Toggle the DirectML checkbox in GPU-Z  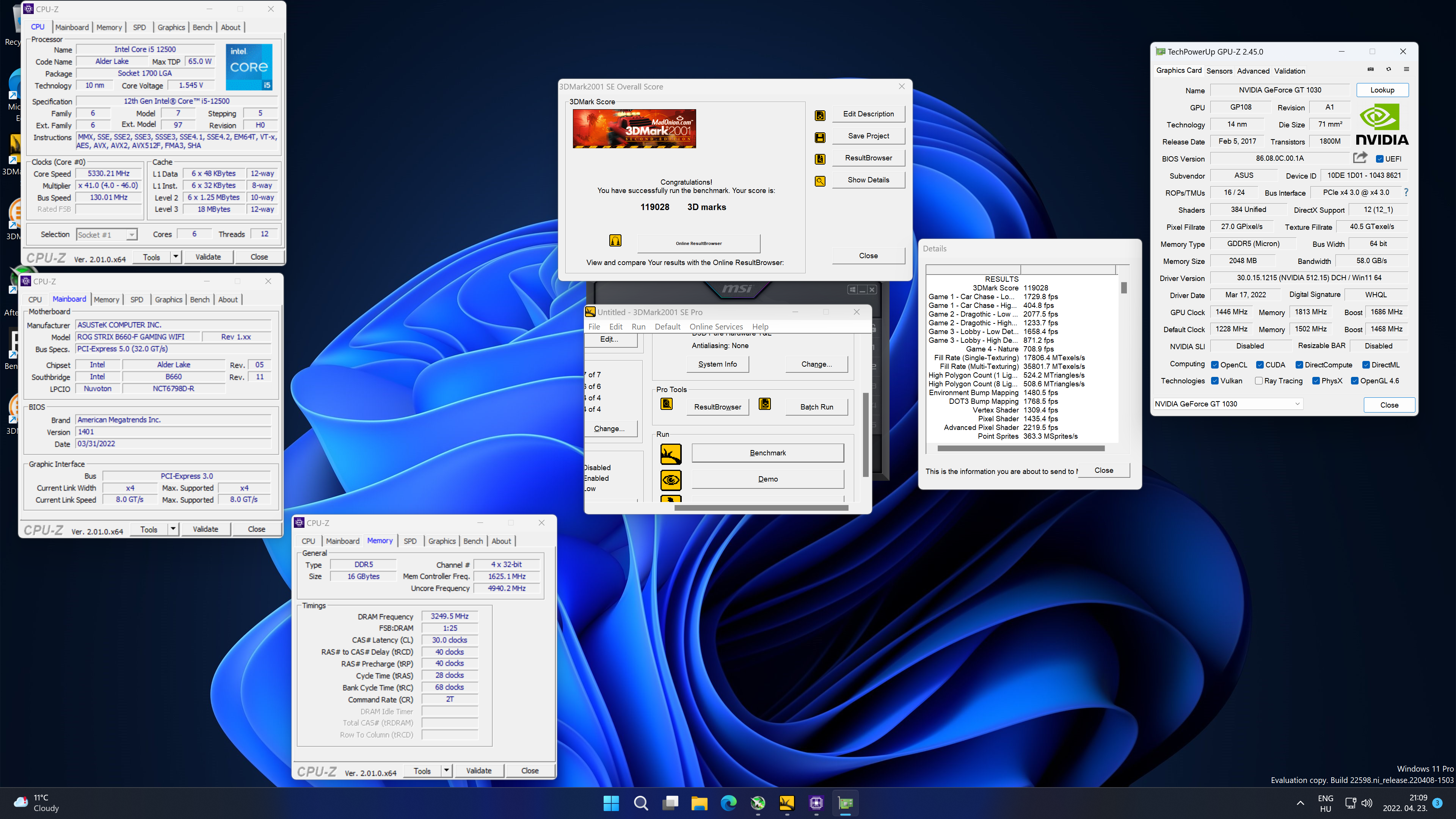point(1365,365)
